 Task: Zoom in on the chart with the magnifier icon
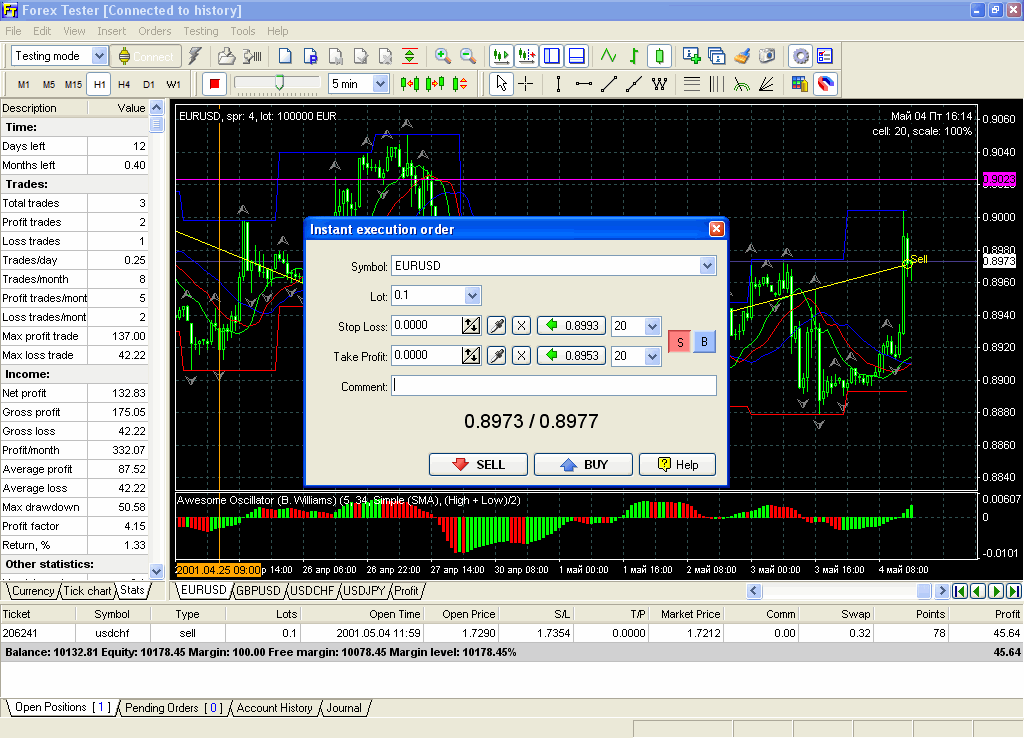(443, 56)
